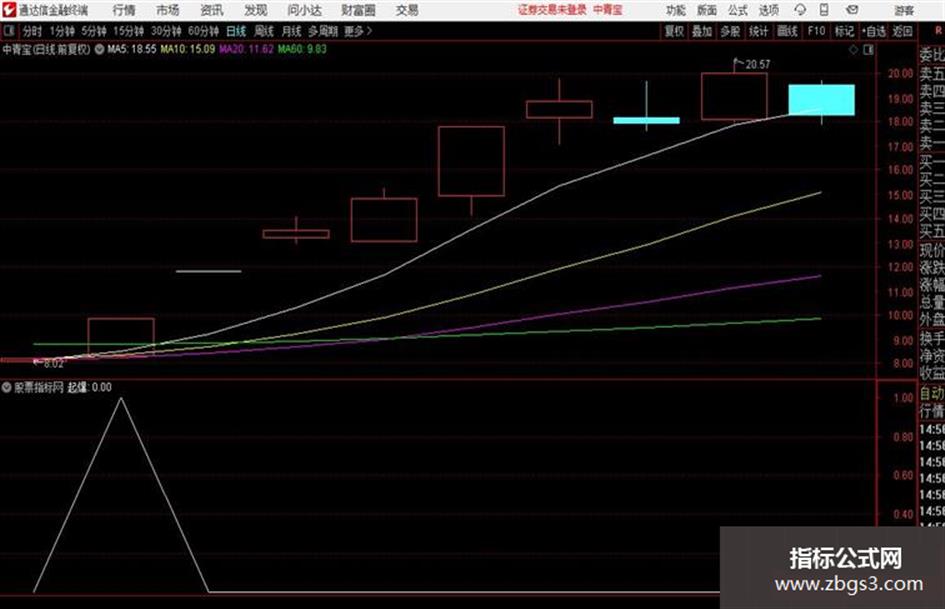Open the 资讯 menu
Viewport: 945px width, 609px height.
pos(212,10)
